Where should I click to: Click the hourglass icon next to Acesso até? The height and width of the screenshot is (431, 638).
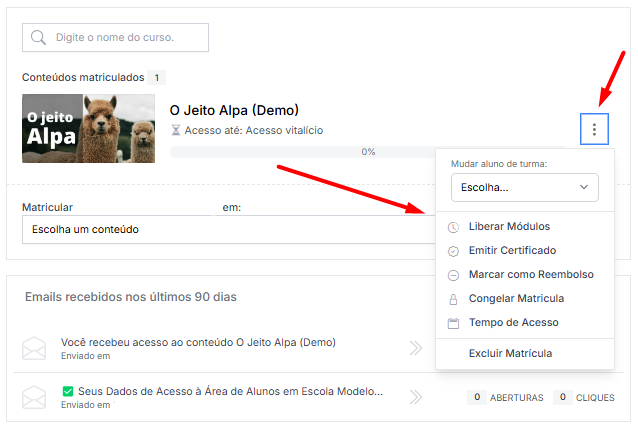pyautogui.click(x=175, y=130)
